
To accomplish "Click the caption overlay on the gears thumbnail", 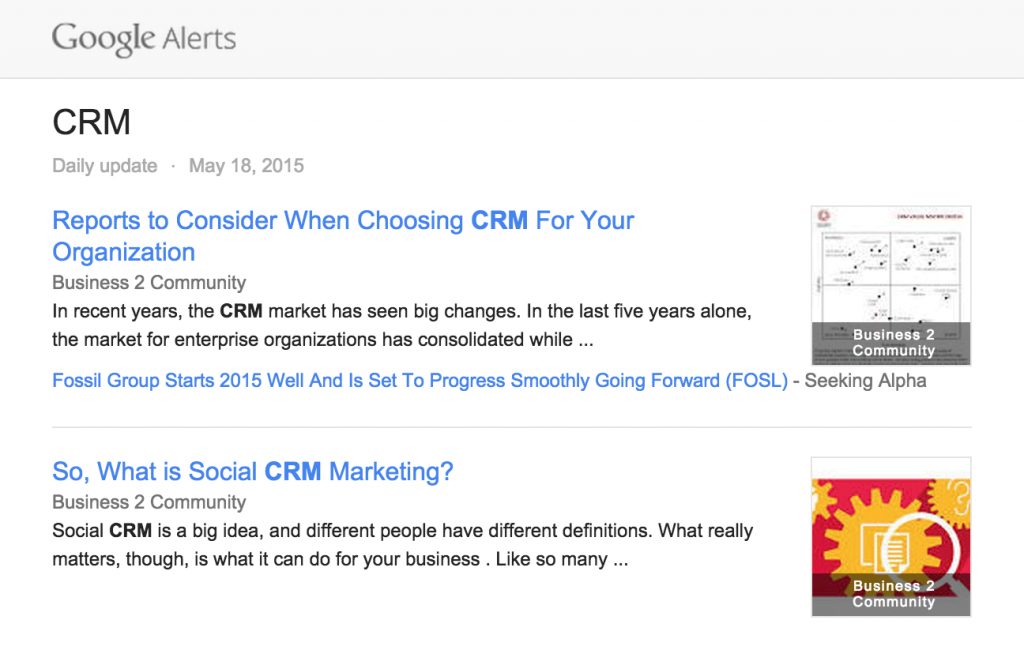I will (x=891, y=594).
